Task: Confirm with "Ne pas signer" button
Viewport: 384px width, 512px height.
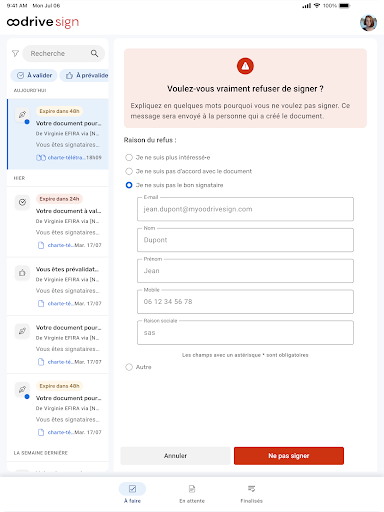Action: tap(289, 456)
